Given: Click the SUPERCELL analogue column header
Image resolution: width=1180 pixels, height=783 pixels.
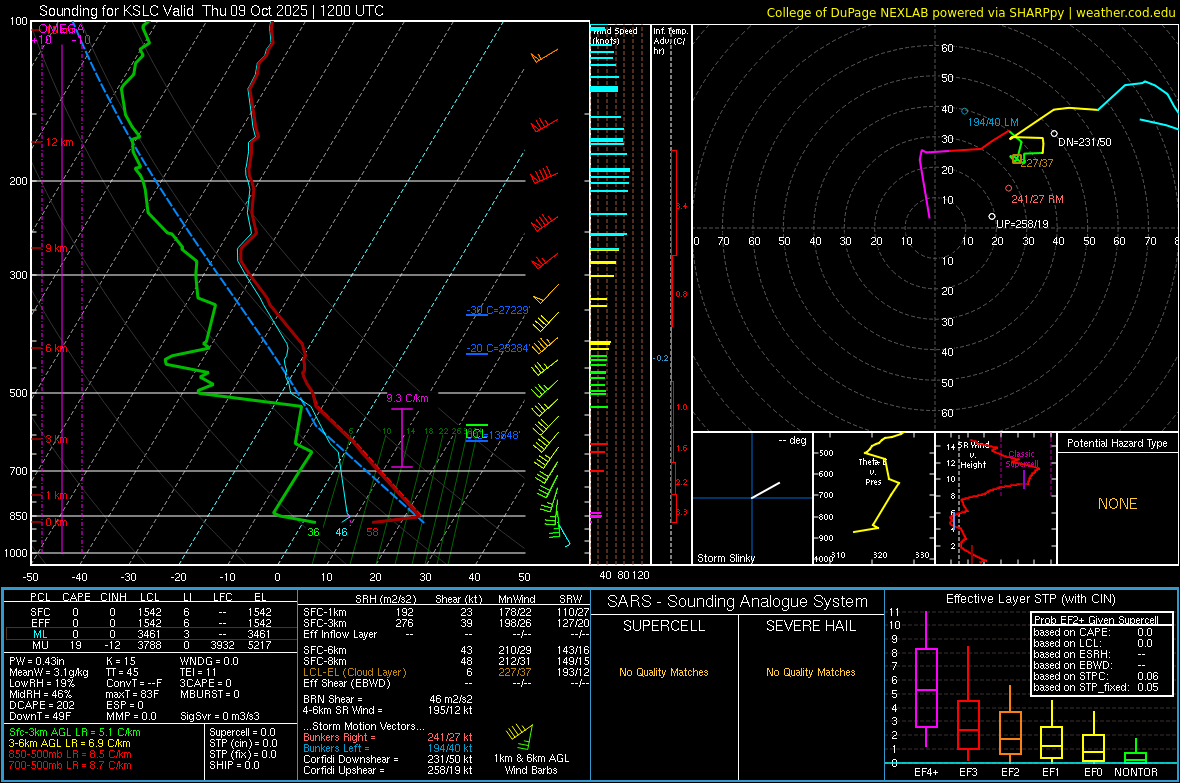Looking at the screenshot, I should pos(664,626).
